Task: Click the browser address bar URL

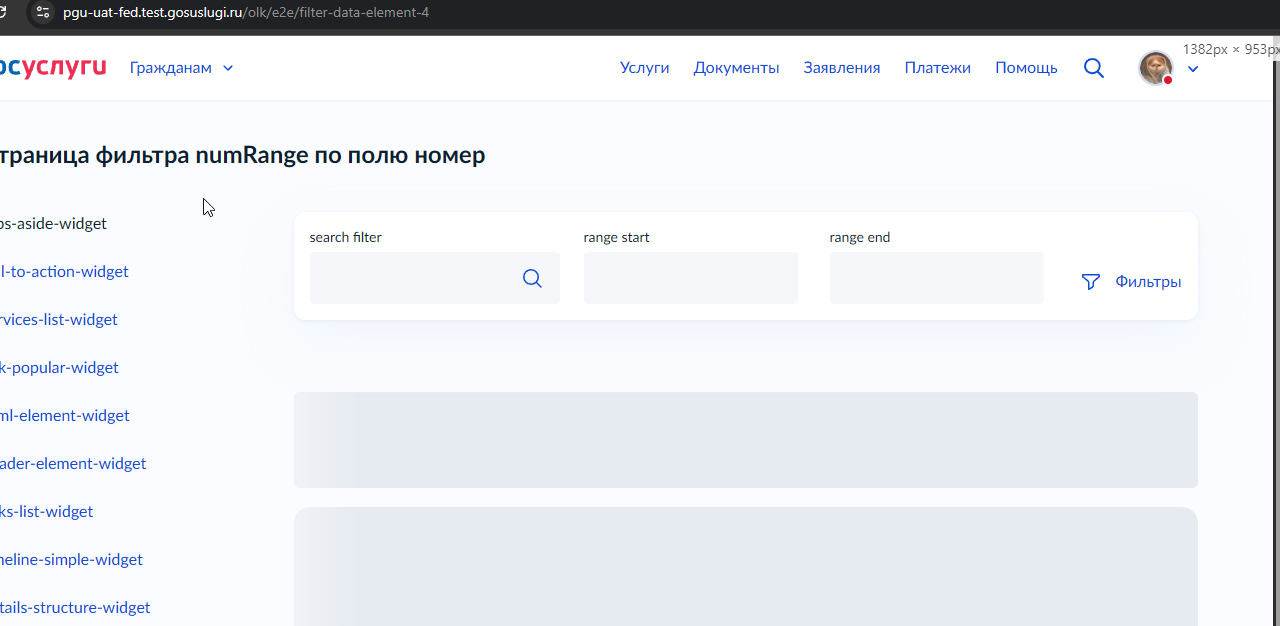Action: click(246, 13)
